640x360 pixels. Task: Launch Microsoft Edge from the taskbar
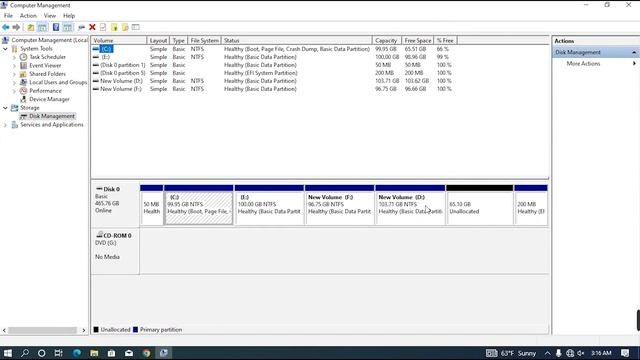coord(77,353)
